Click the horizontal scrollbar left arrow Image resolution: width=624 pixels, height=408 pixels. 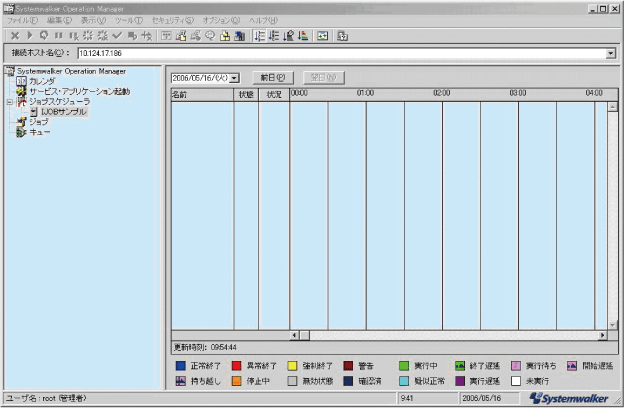click(x=294, y=335)
